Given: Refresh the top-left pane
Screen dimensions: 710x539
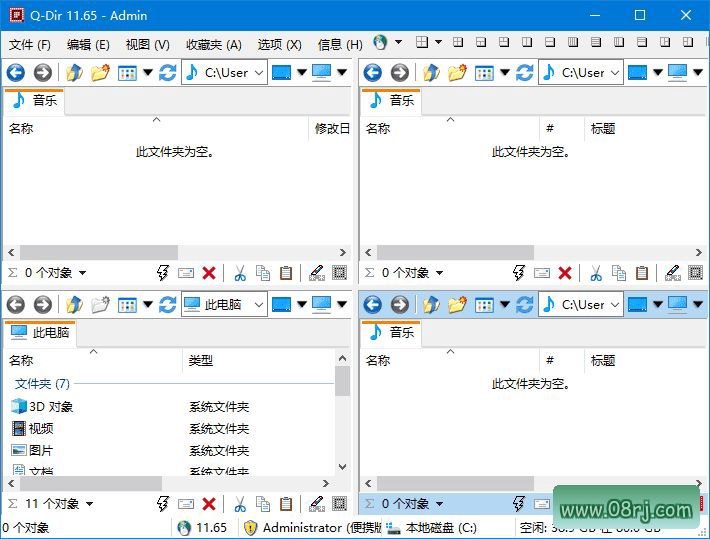Looking at the screenshot, I should (x=167, y=72).
